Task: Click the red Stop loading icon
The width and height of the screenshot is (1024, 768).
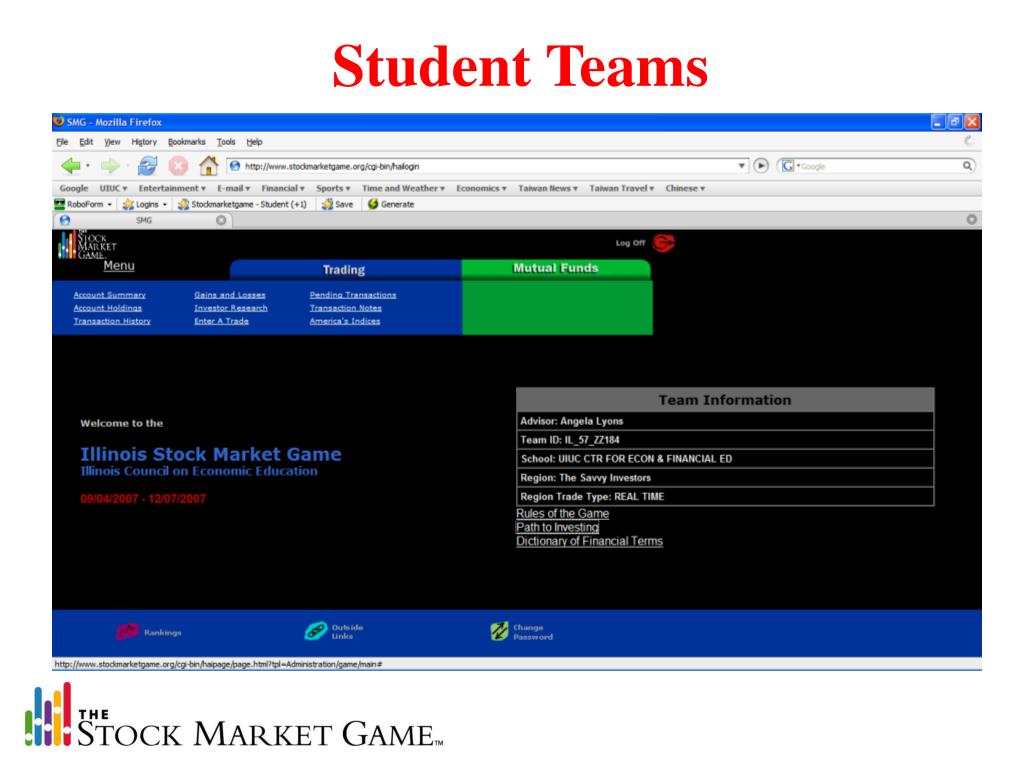Action: 178,166
